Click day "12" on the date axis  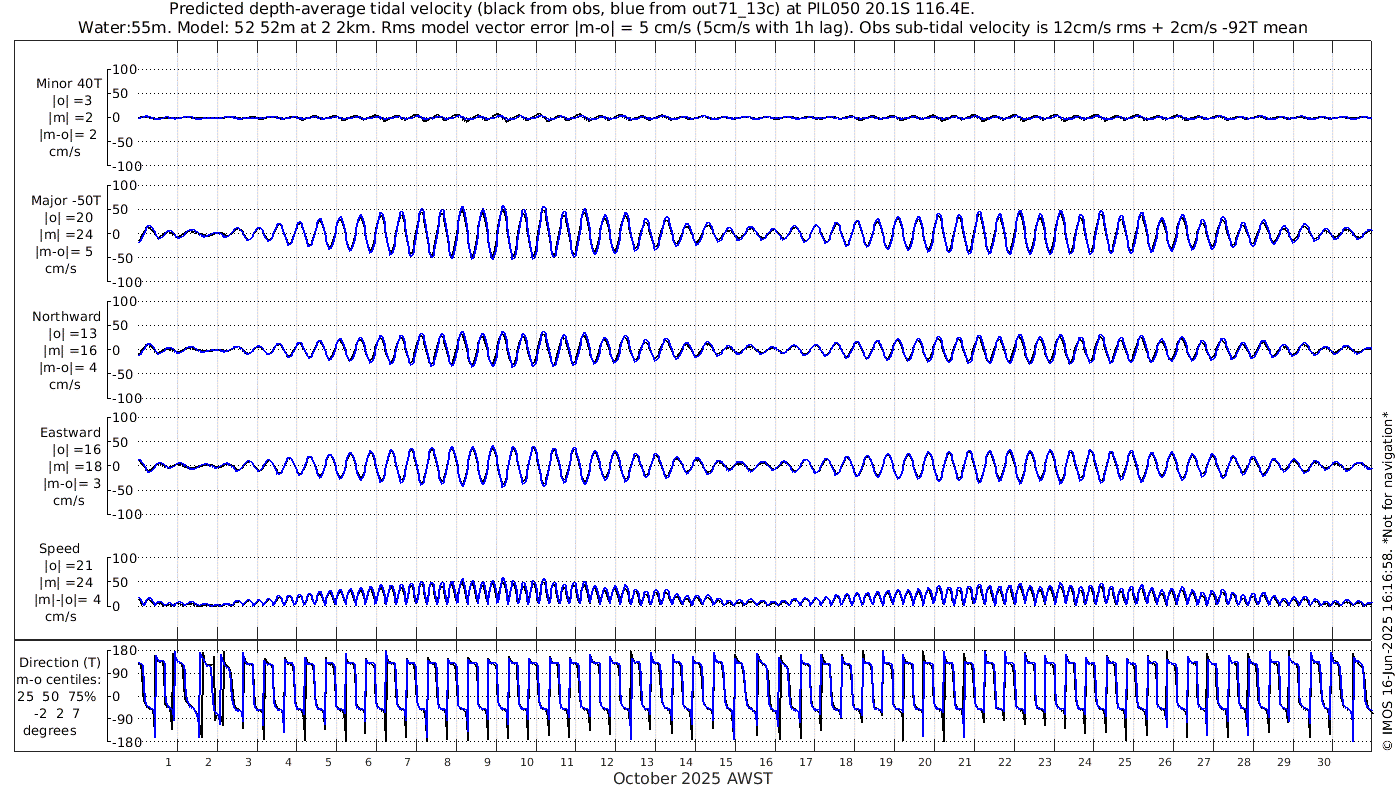(x=606, y=761)
